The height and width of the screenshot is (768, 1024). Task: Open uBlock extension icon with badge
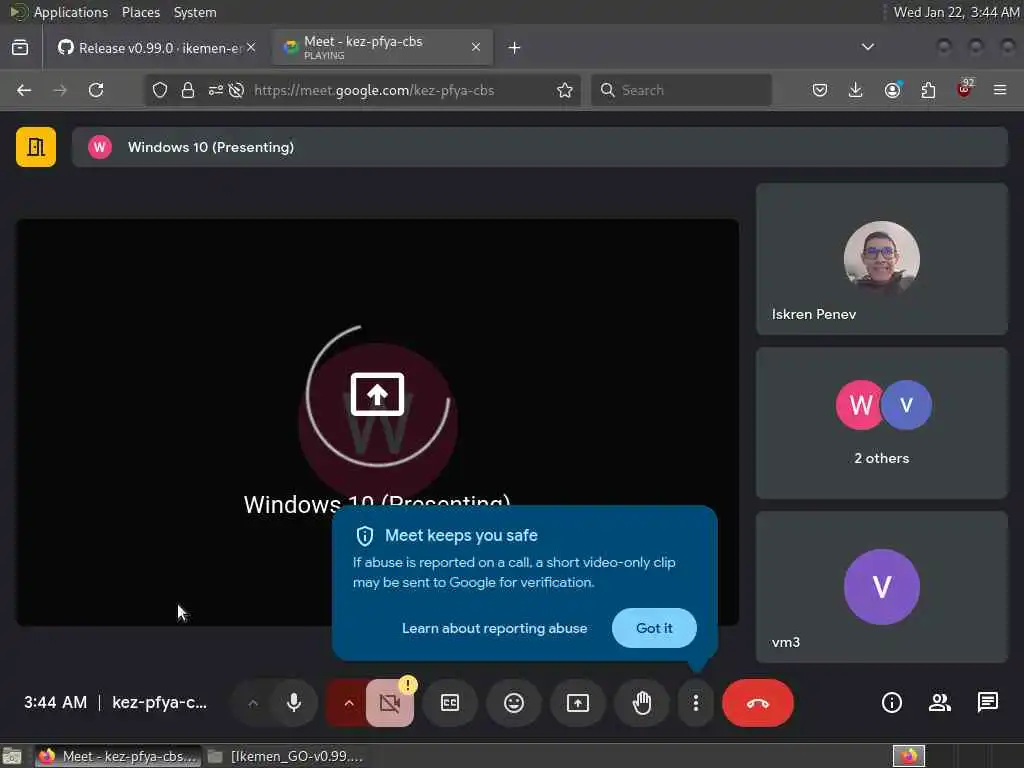[x=964, y=89]
